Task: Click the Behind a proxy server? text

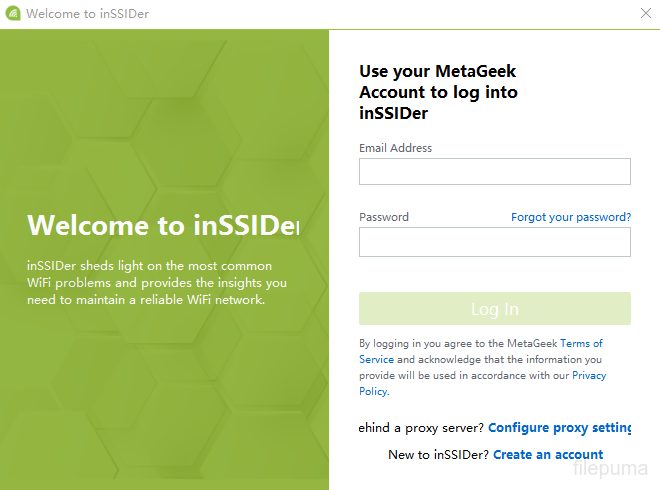Action: pyautogui.click(x=422, y=428)
